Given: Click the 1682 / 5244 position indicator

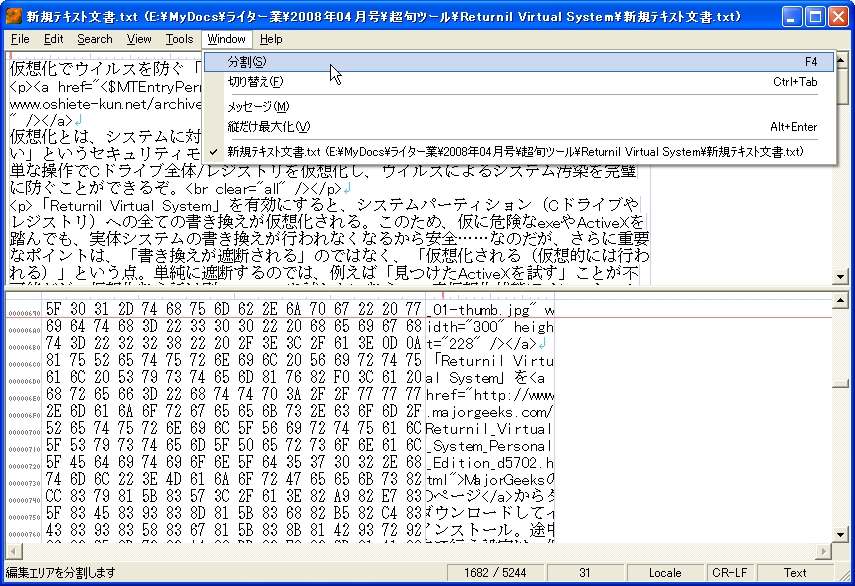Looking at the screenshot, I should click(x=495, y=573).
